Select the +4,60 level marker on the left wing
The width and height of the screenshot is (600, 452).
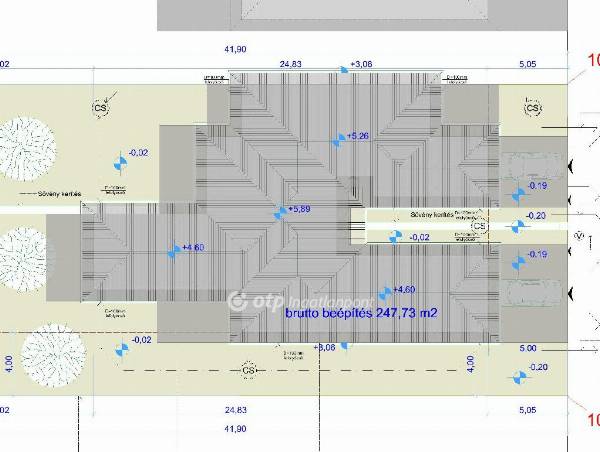pyautogui.click(x=174, y=251)
